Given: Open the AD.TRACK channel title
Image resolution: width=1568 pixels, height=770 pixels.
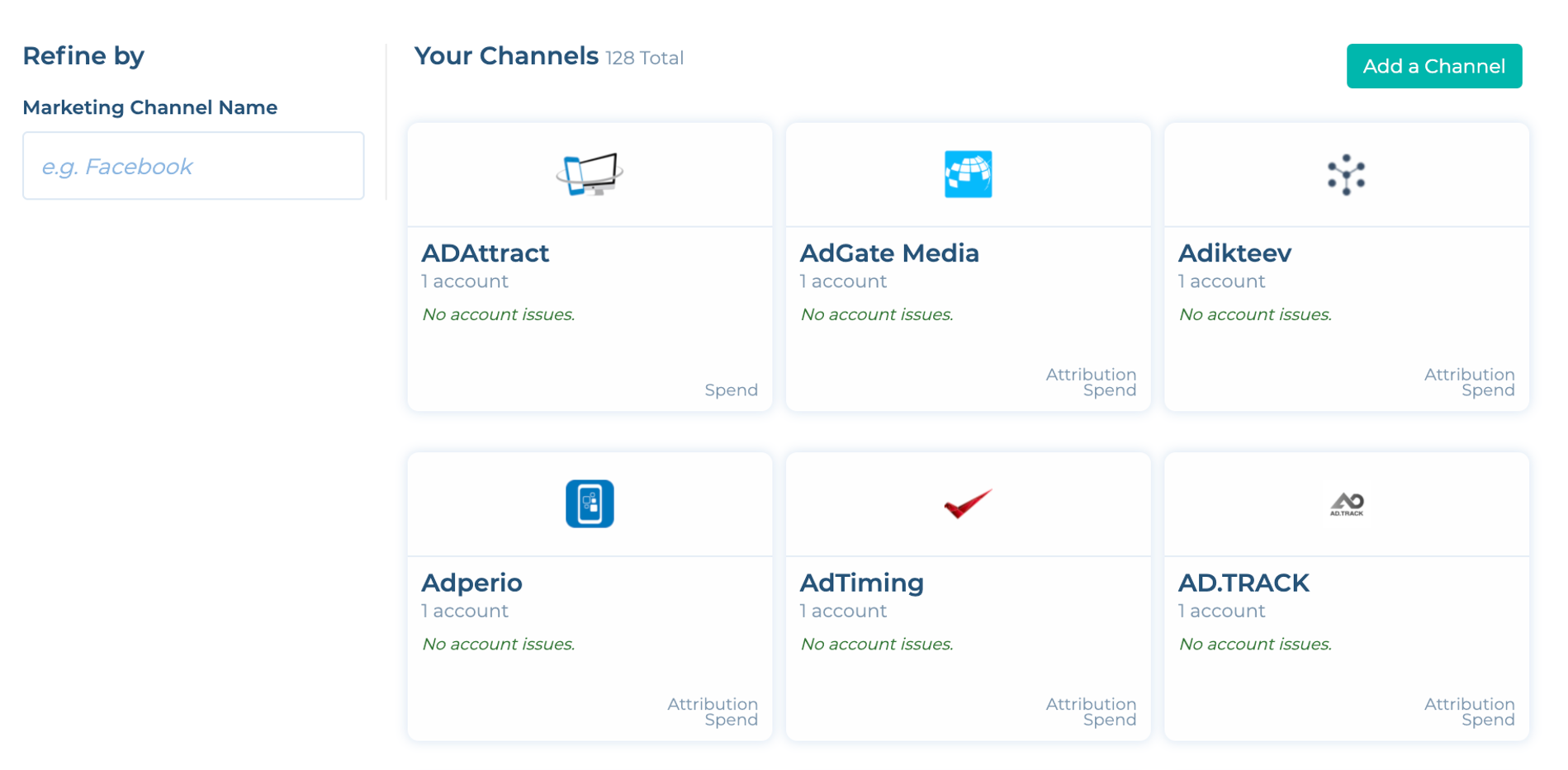Looking at the screenshot, I should pos(1244,583).
